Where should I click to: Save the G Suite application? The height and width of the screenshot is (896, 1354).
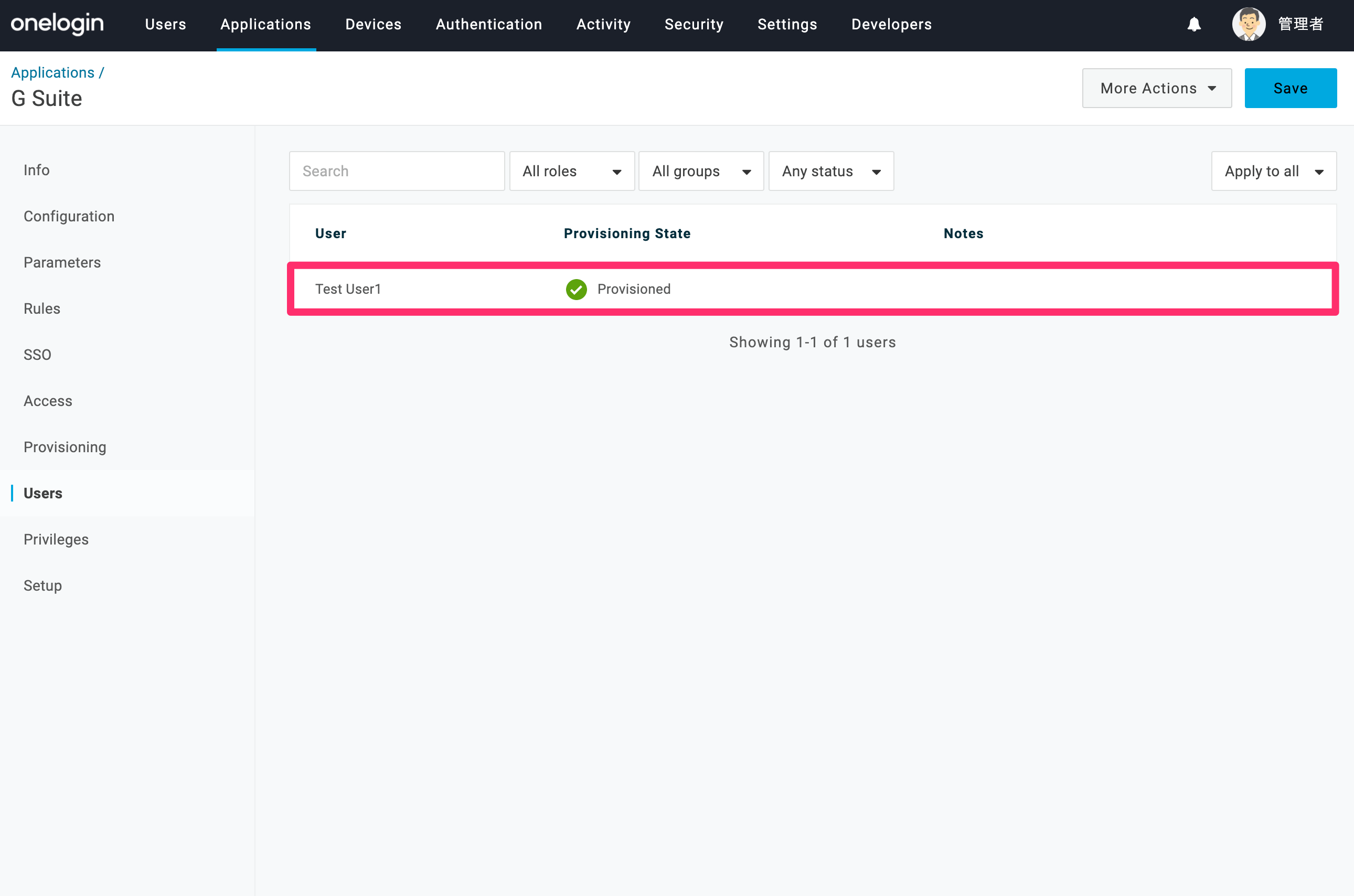point(1291,88)
